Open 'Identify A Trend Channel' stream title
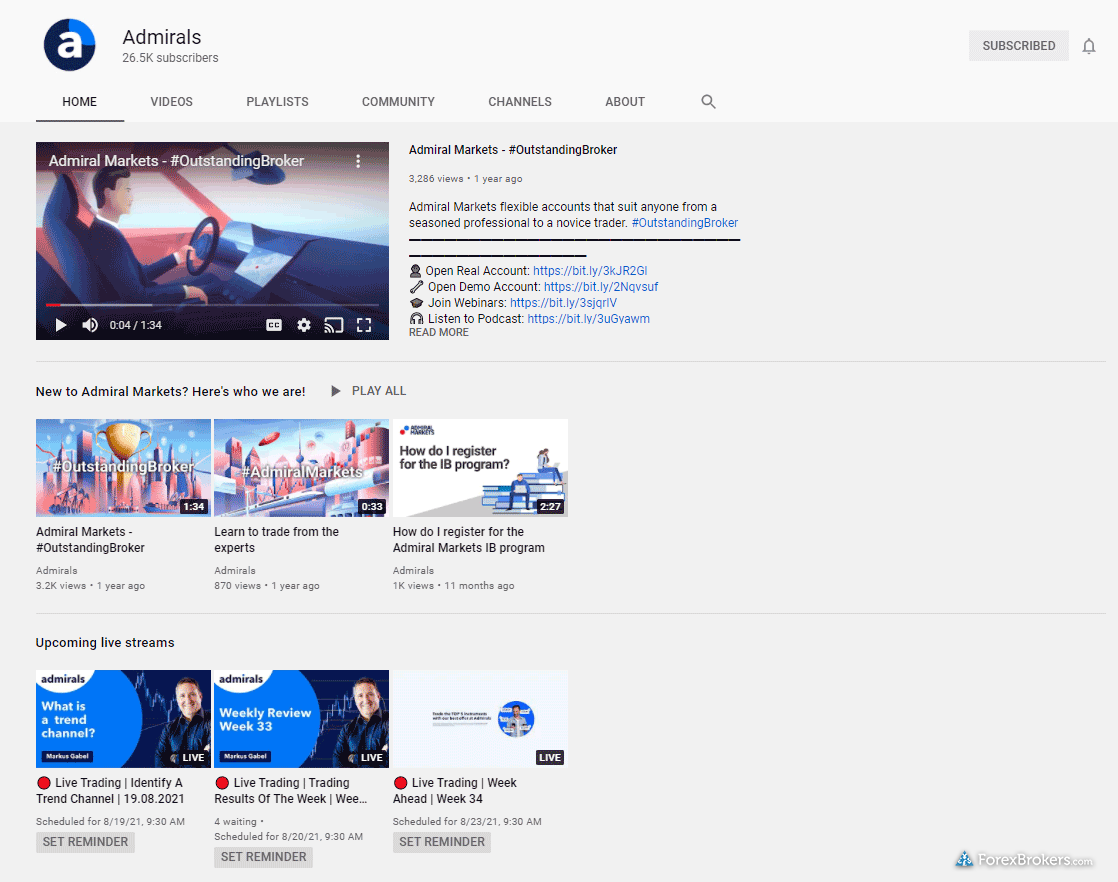 pyautogui.click(x=111, y=791)
